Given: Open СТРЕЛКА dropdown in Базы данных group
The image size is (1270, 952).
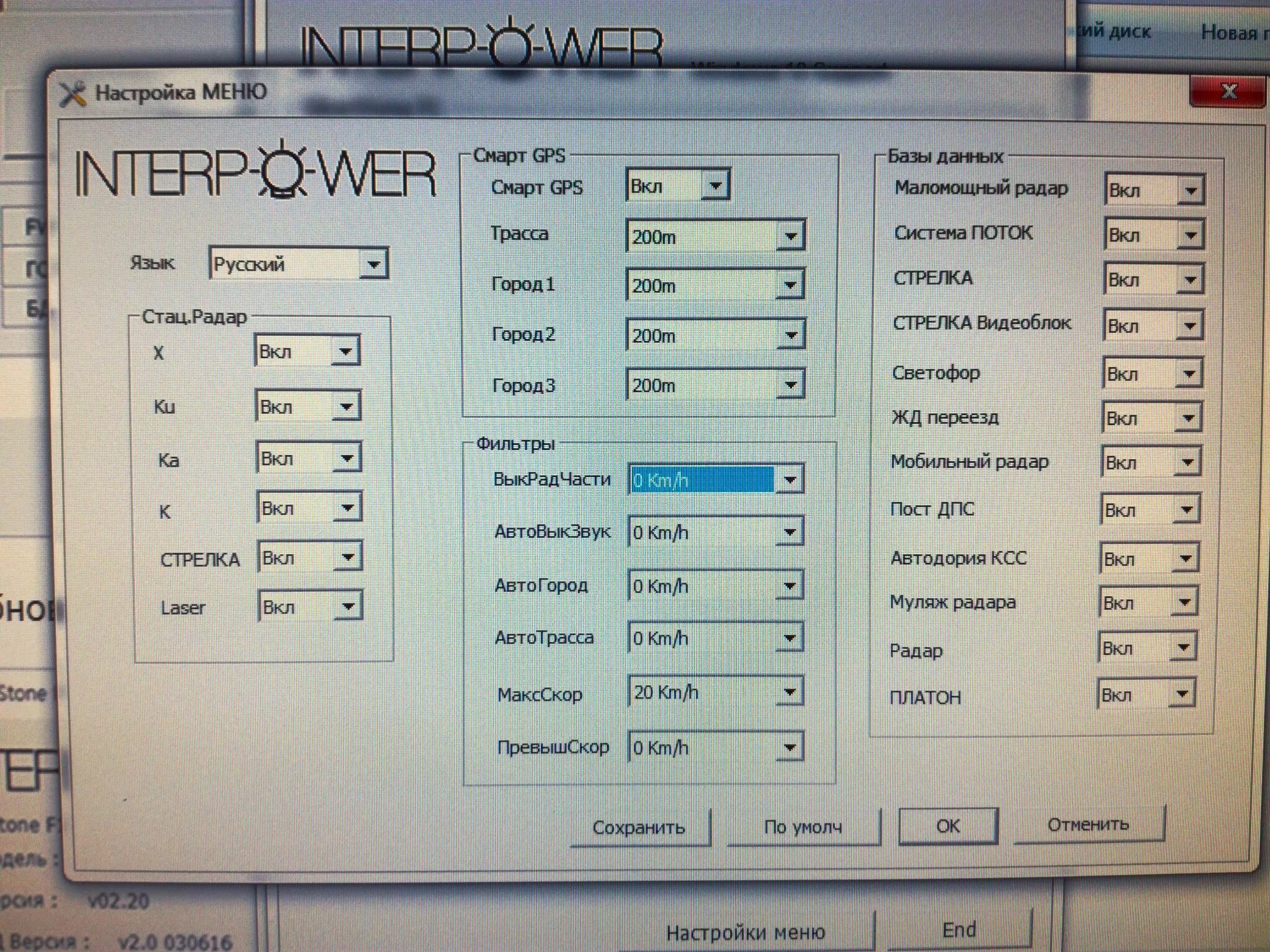Looking at the screenshot, I should pos(1153,280).
